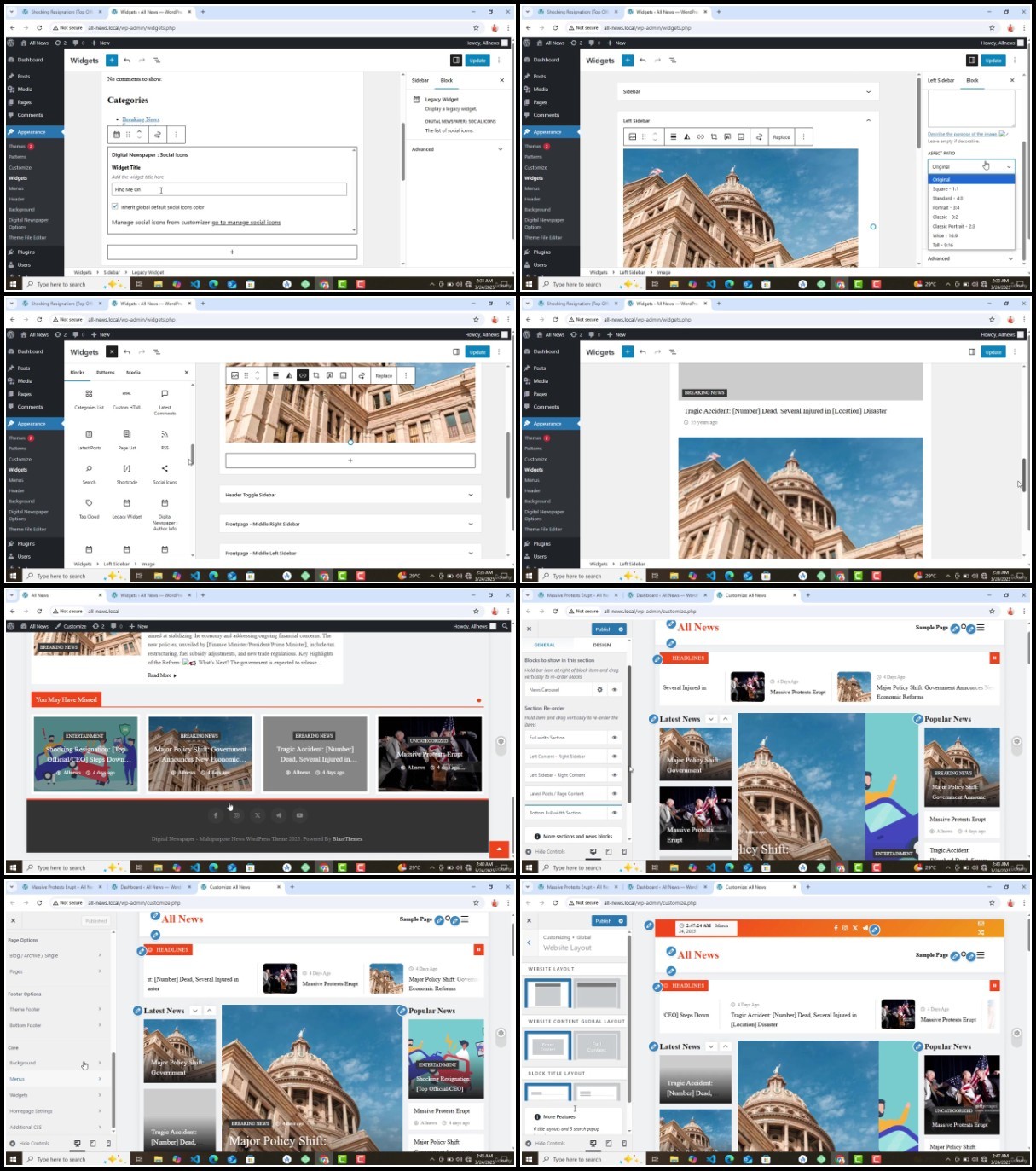Select first Website Layout thumbnail option
This screenshot has height=1171, width=1036.
coord(547,994)
